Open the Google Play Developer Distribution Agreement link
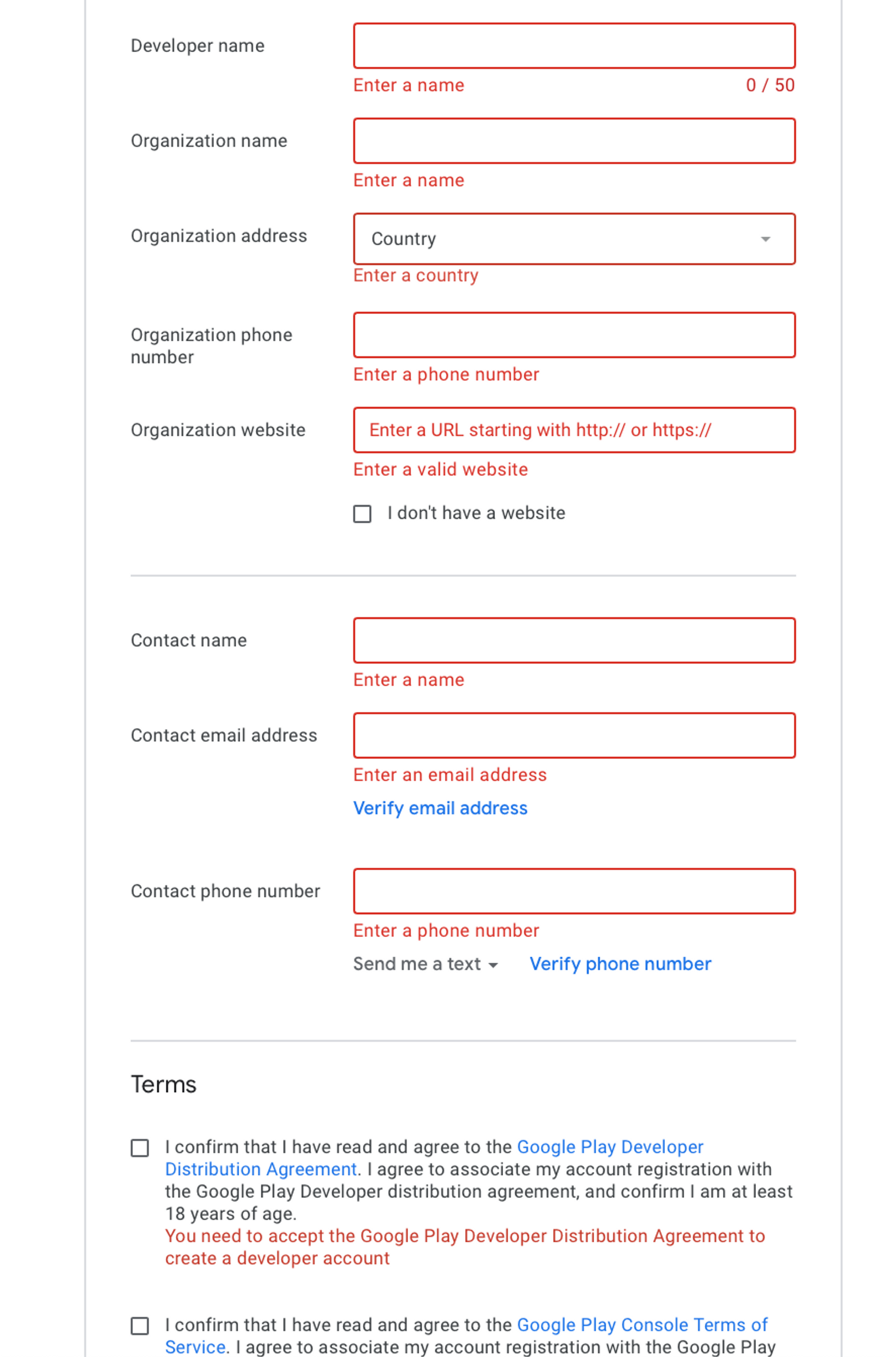896x1357 pixels. [x=610, y=1147]
